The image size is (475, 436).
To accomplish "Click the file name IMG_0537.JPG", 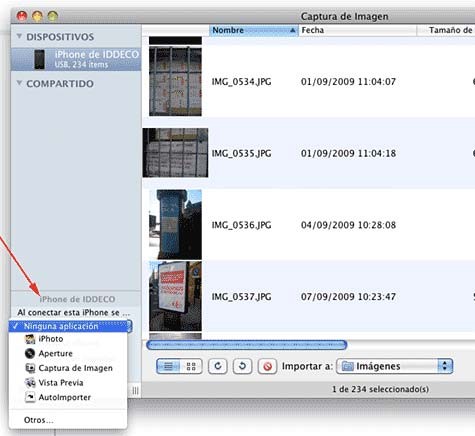I will coord(241,297).
